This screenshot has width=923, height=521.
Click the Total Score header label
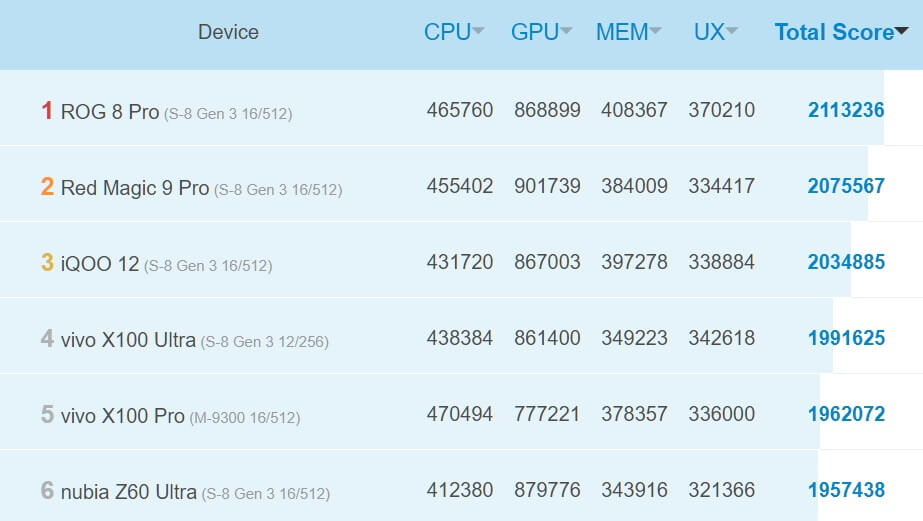click(833, 32)
